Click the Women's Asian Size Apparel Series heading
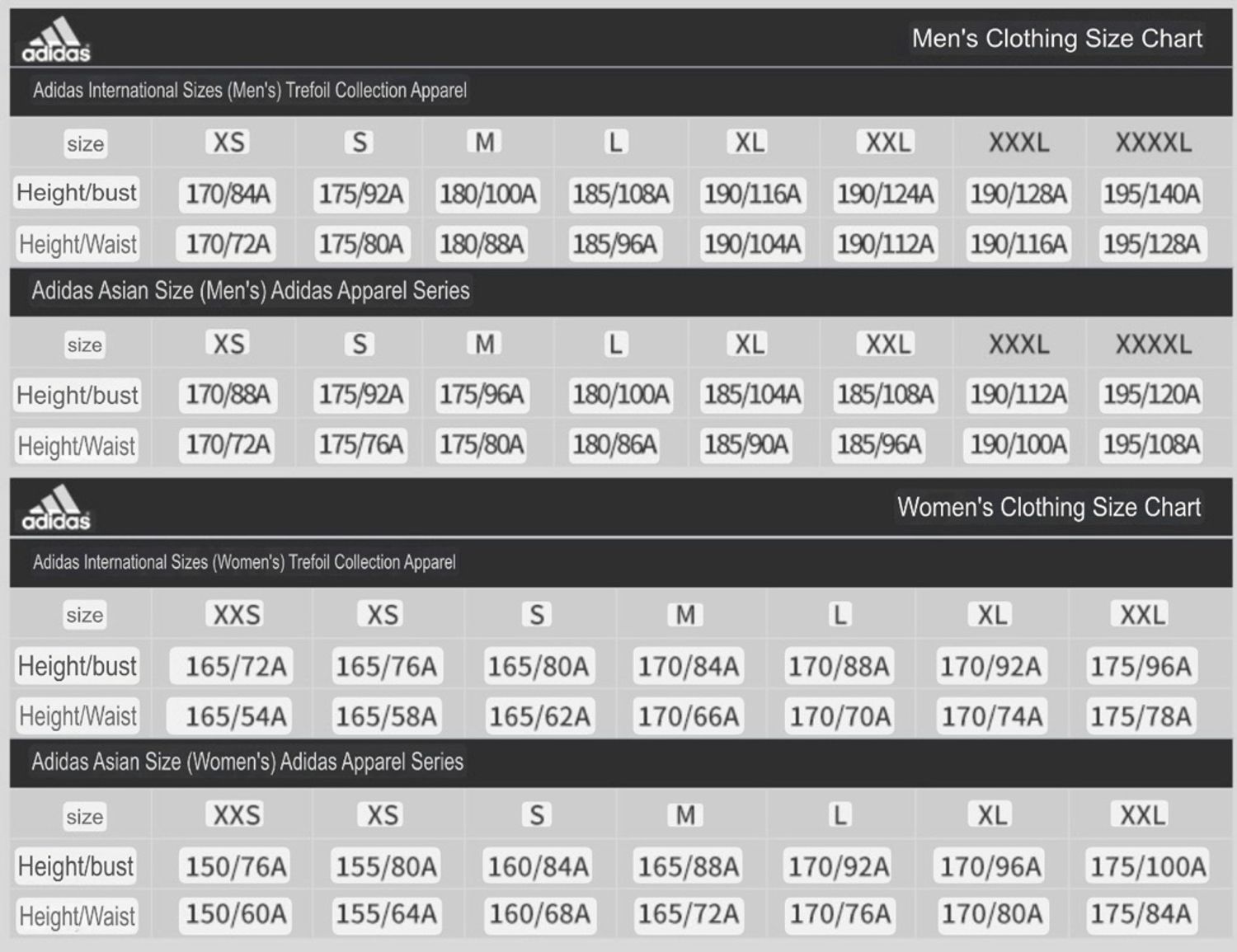The width and height of the screenshot is (1237, 952). tap(247, 762)
